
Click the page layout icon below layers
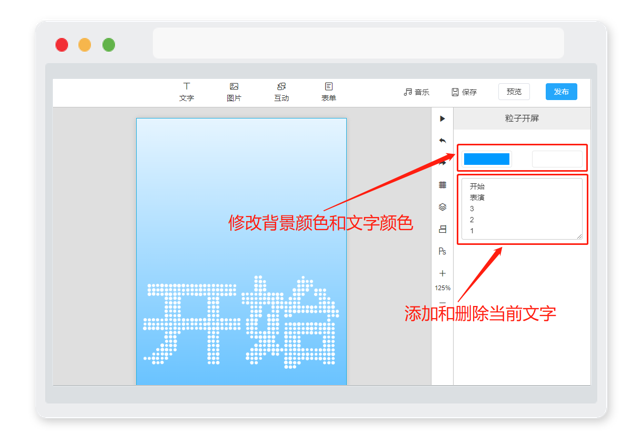click(x=442, y=229)
